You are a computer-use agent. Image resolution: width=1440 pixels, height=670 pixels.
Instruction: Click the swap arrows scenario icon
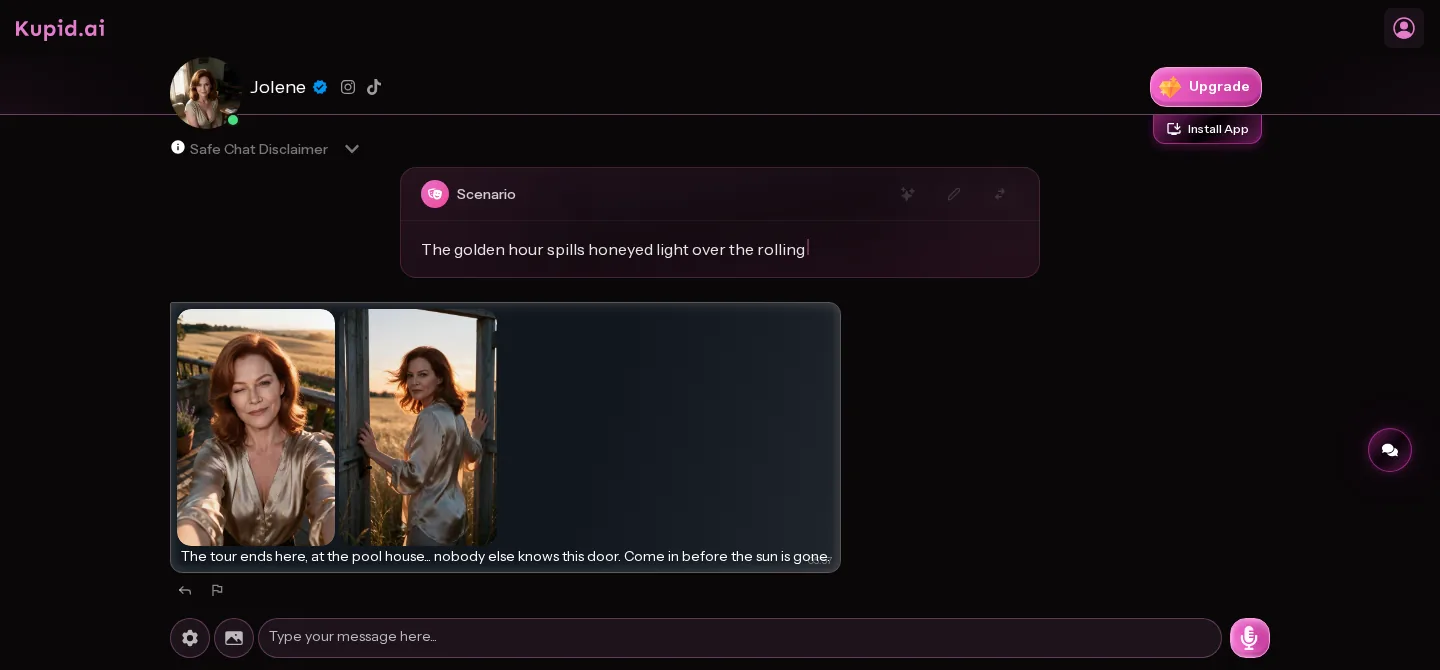tap(1000, 194)
